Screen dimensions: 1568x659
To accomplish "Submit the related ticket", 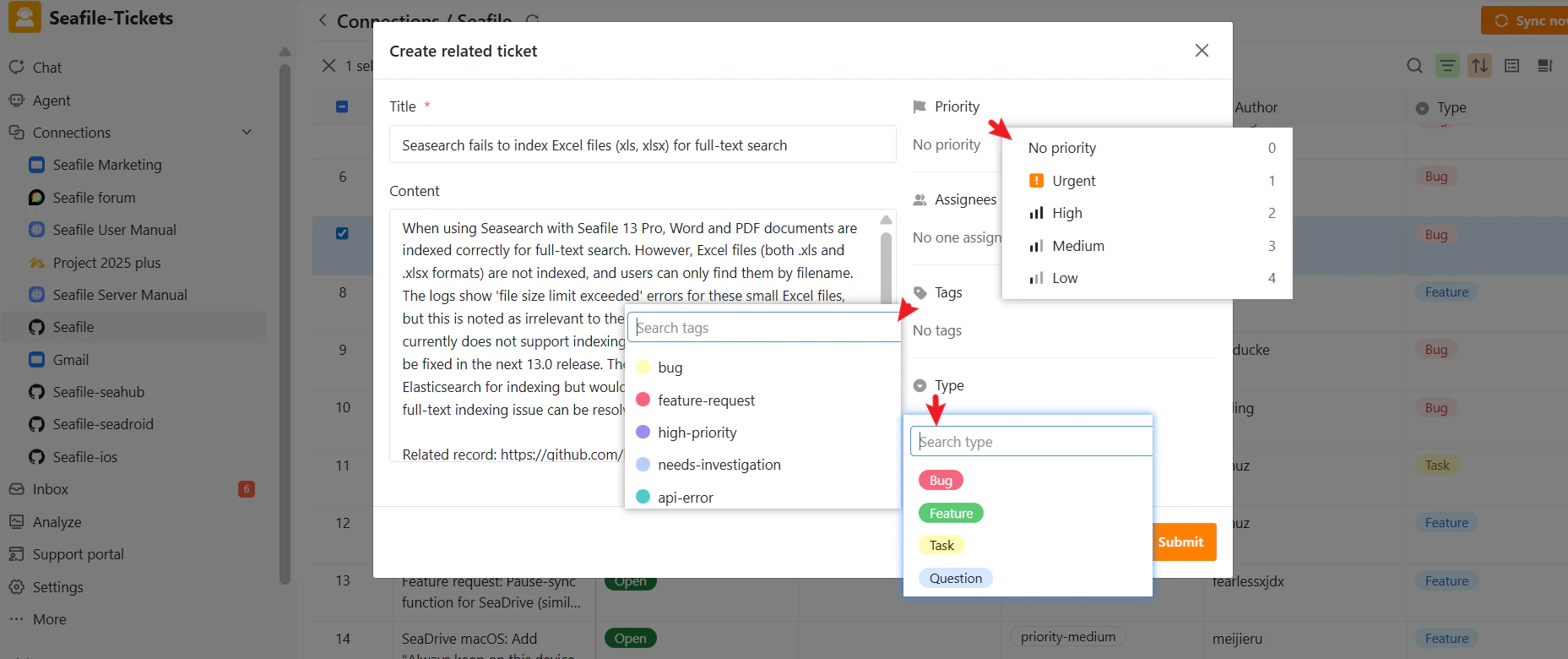I will point(1184,542).
